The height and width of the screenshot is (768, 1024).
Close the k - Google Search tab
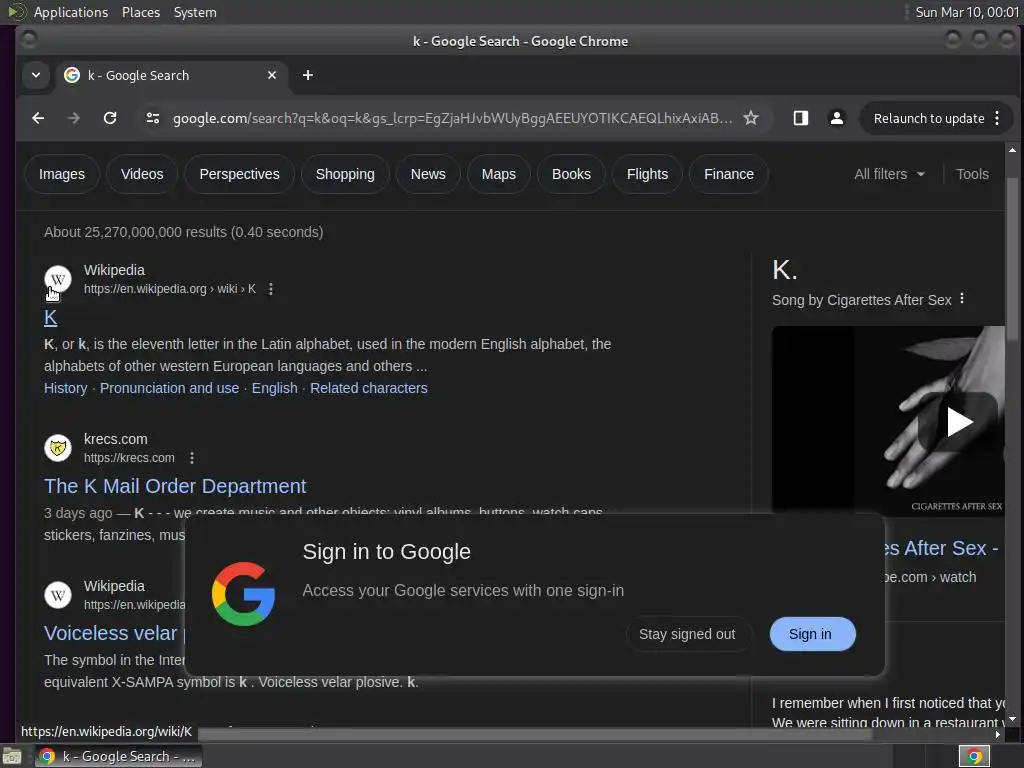pos(272,75)
